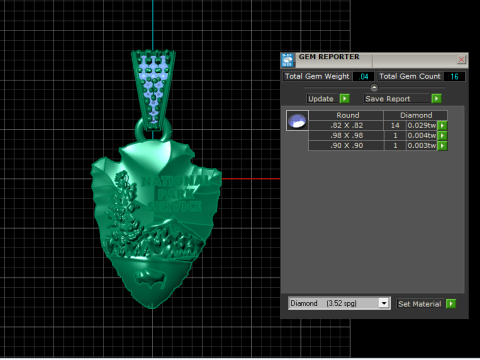Select the .98 X .98 size cell
Viewport: 480px width, 360px height.
(x=346, y=136)
